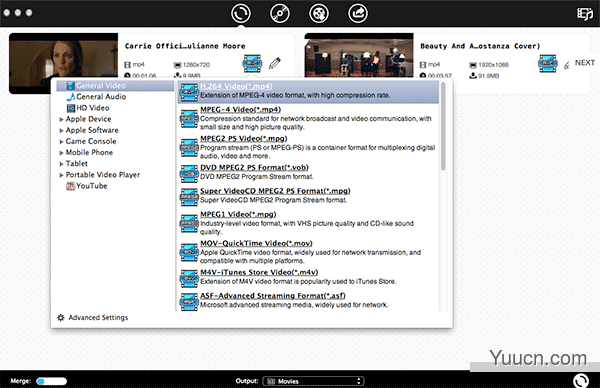Choose Super VideoCD MPEG2 PS Format link

(275, 191)
